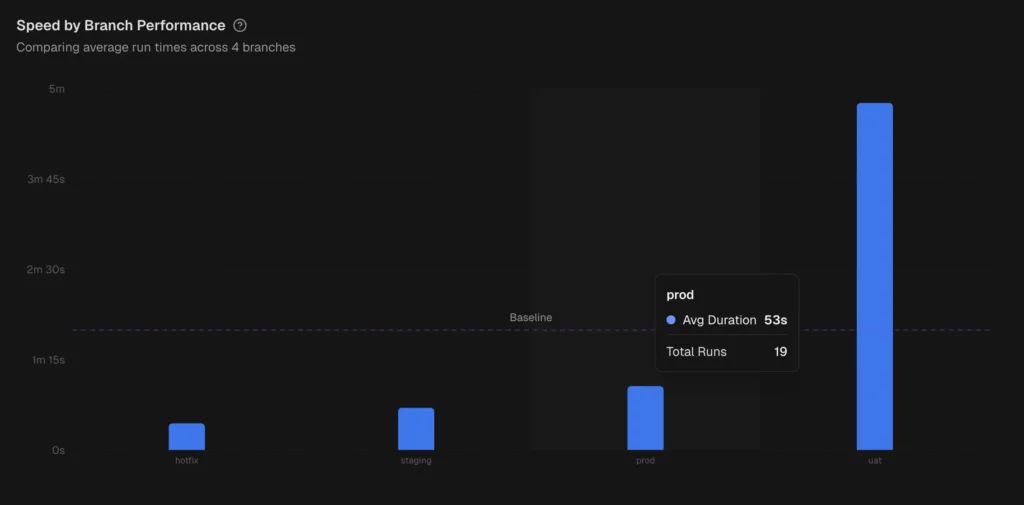Image resolution: width=1024 pixels, height=505 pixels.
Task: Click the Total Runs row in tooltip
Action: click(x=726, y=352)
